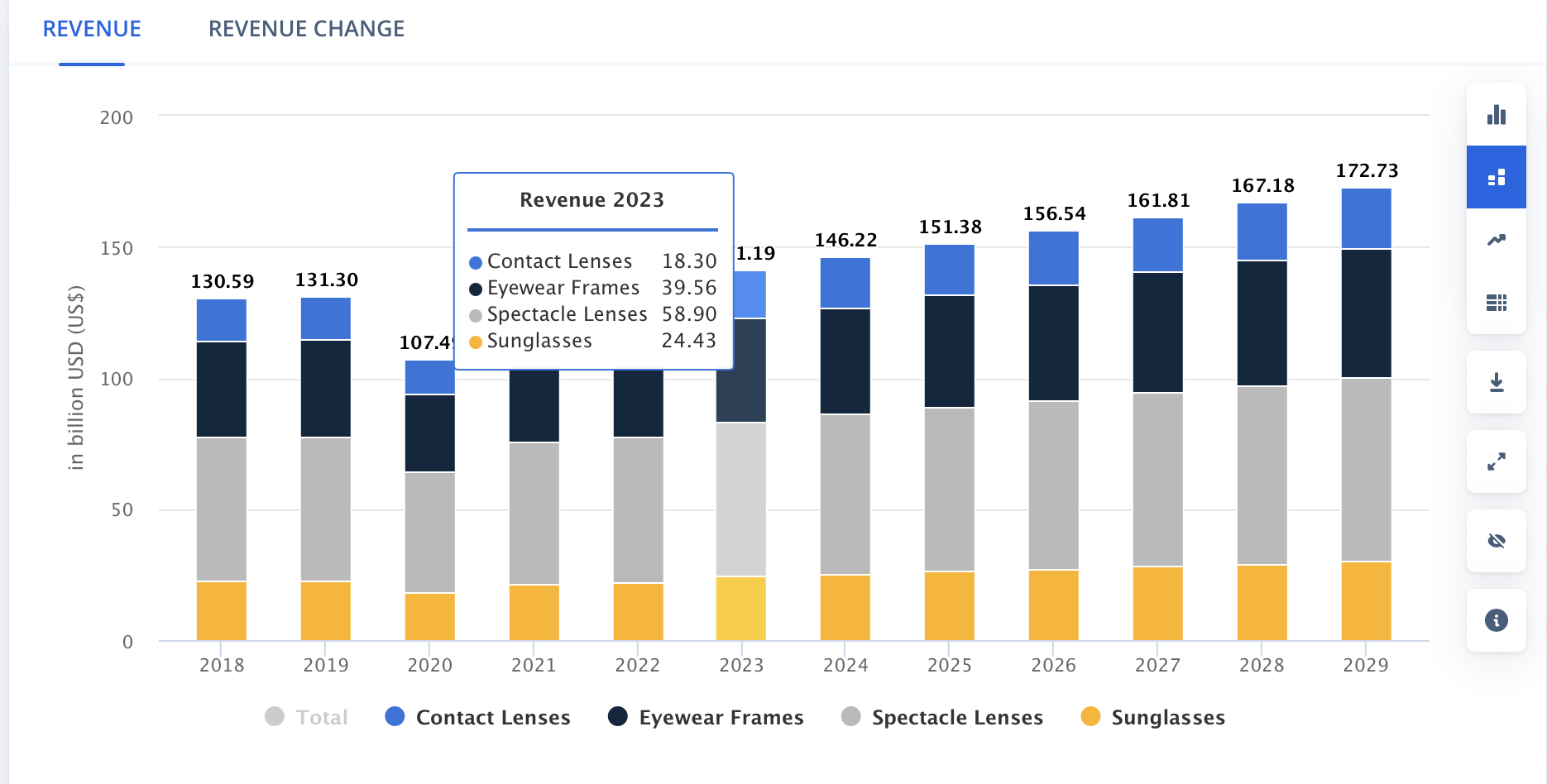1547x784 pixels.
Task: Open chart info with the info icon
Action: tap(1496, 620)
